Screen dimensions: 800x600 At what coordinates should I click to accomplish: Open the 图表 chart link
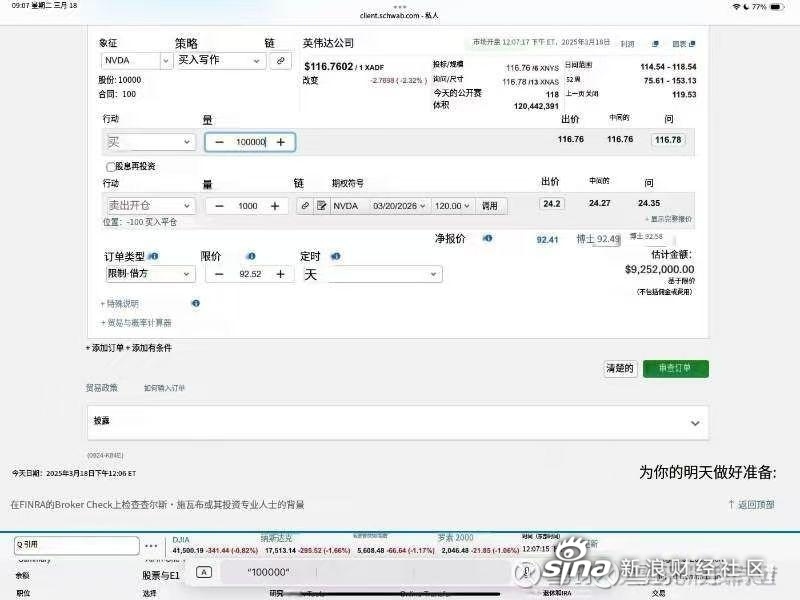click(684, 44)
